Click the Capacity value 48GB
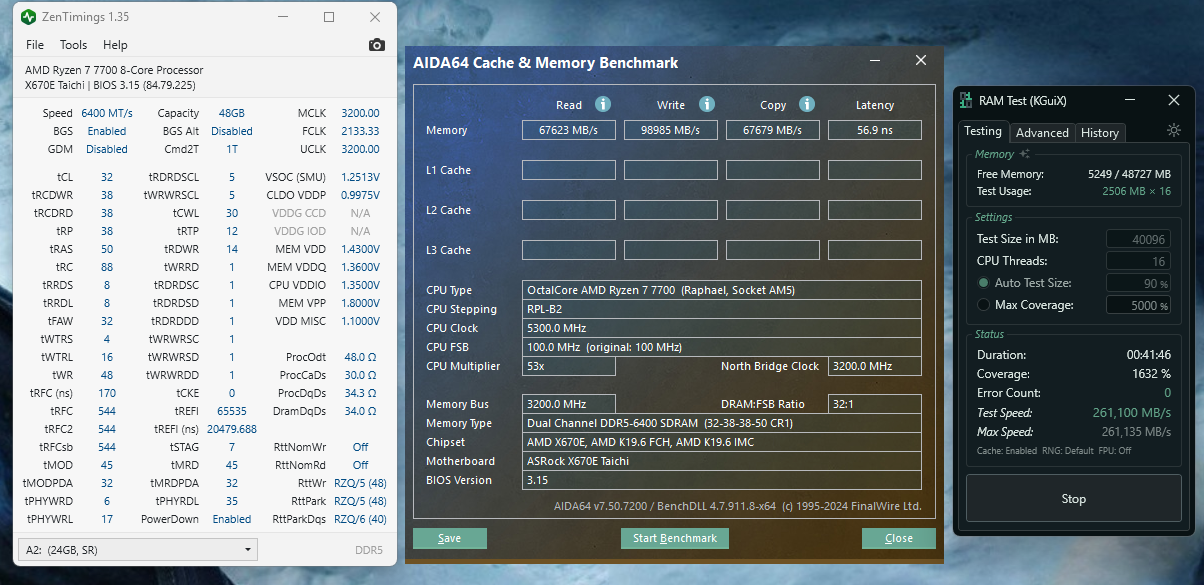This screenshot has height=585, width=1204. tap(231, 113)
